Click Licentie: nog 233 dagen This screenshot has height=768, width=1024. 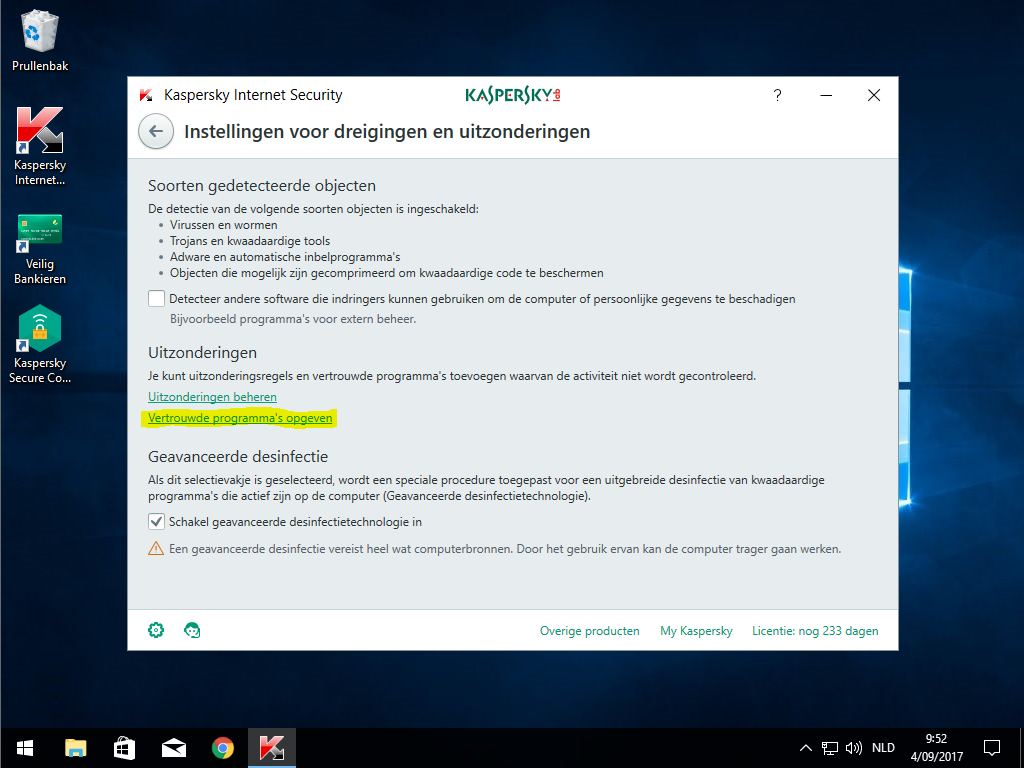click(815, 631)
